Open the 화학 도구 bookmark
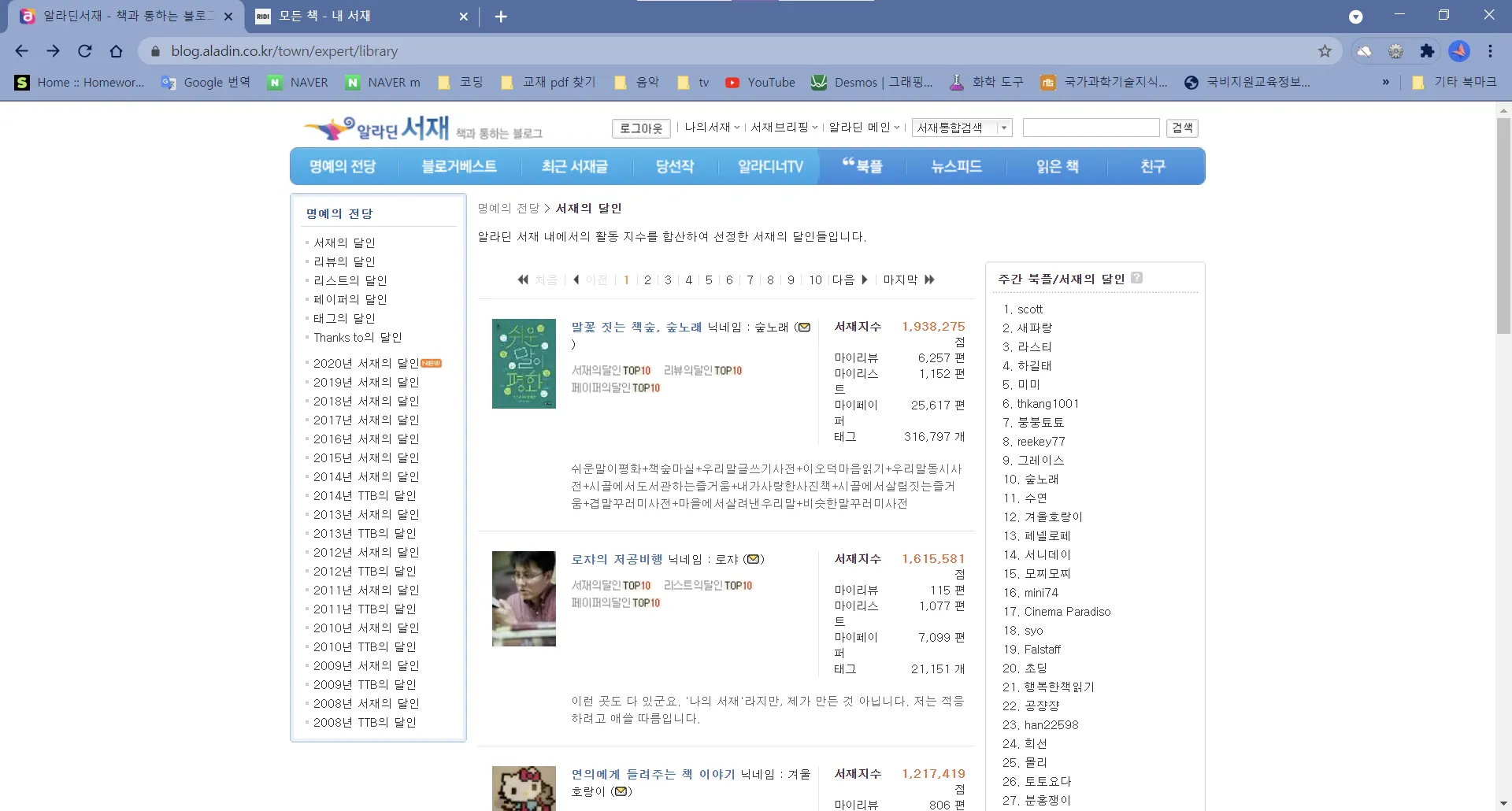 click(x=986, y=82)
